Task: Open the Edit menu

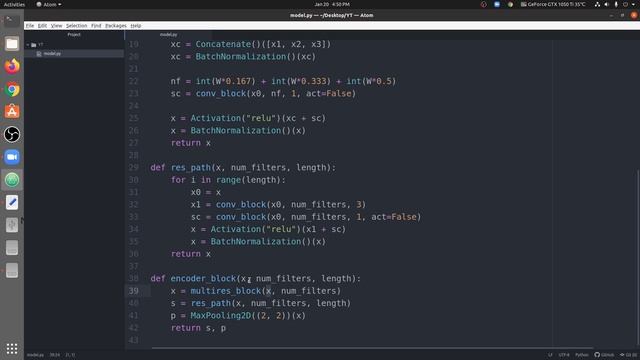Action: 42,25
